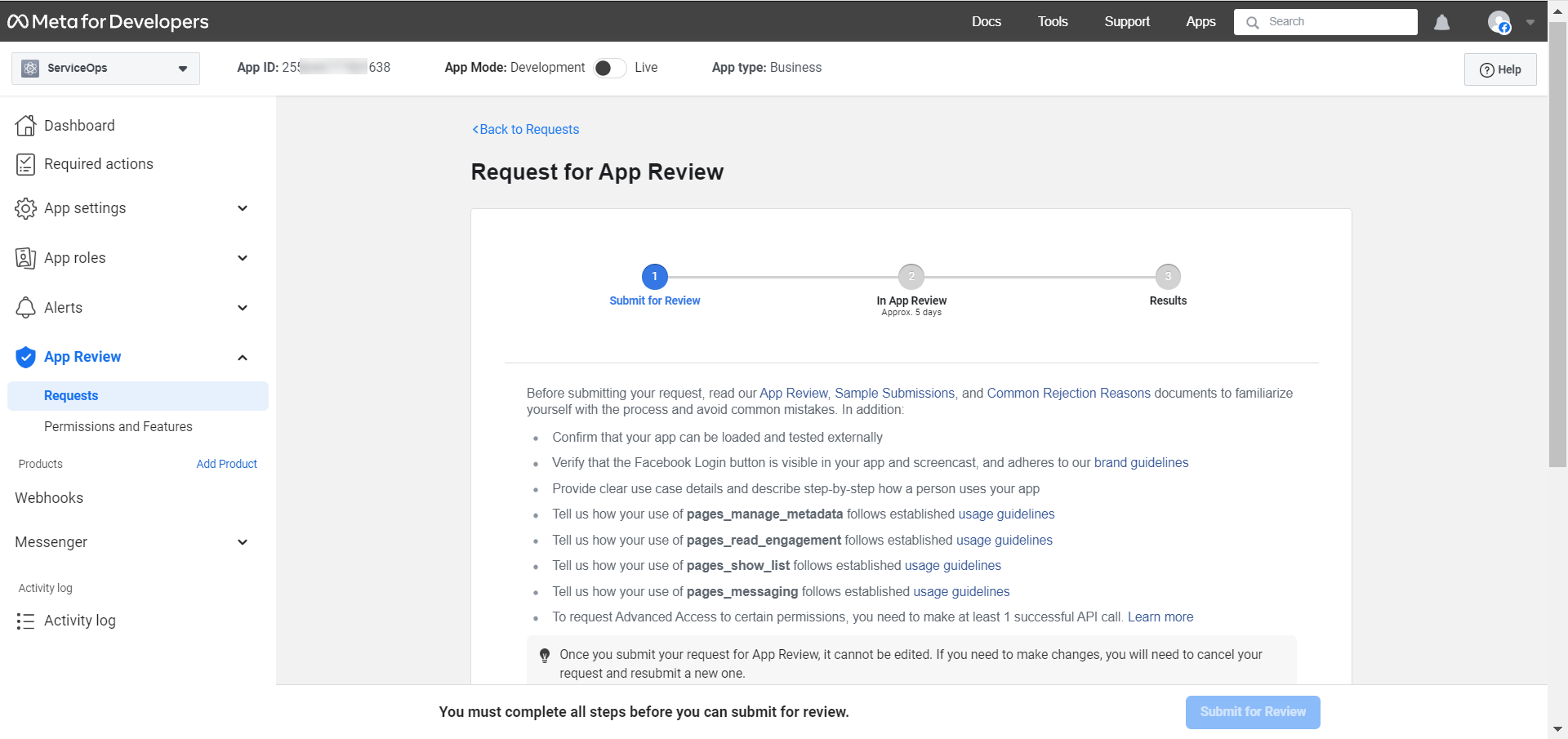Click step 2 In App Review on the progress bar
The width and height of the screenshot is (1568, 739).
[x=911, y=276]
